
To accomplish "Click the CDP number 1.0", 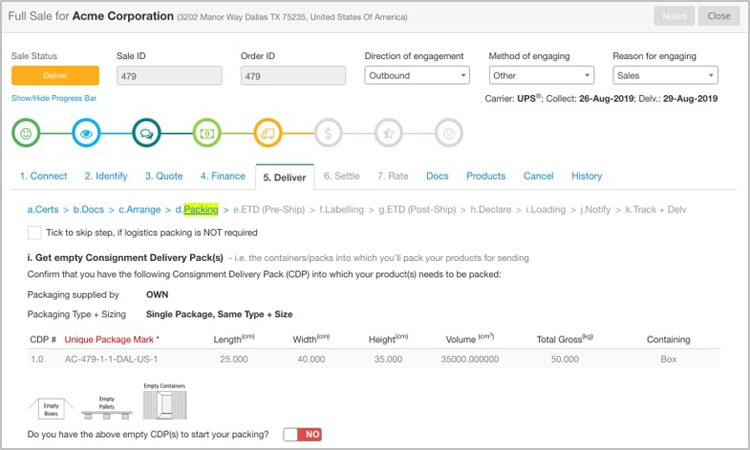I will tap(37, 359).
